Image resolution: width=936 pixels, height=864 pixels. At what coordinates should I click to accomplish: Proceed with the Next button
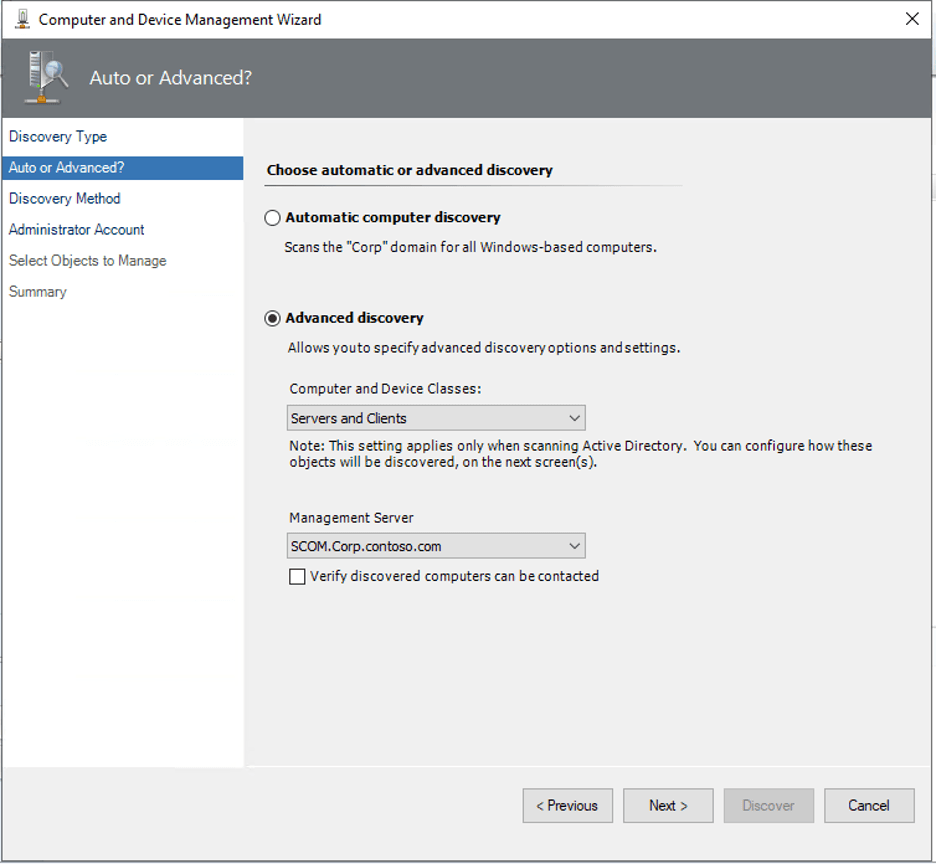pyautogui.click(x=668, y=806)
